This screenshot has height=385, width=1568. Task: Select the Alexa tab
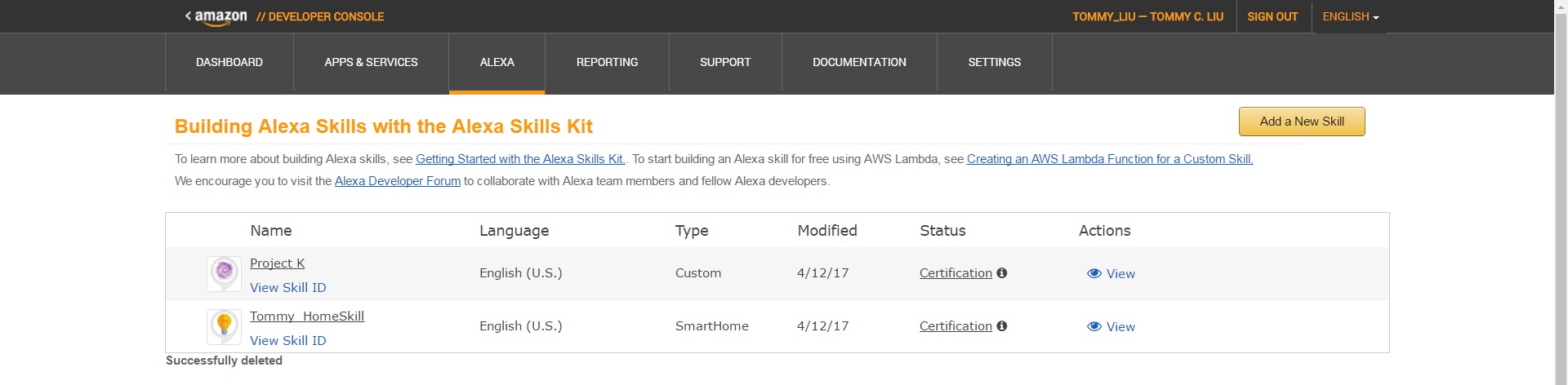coord(497,63)
